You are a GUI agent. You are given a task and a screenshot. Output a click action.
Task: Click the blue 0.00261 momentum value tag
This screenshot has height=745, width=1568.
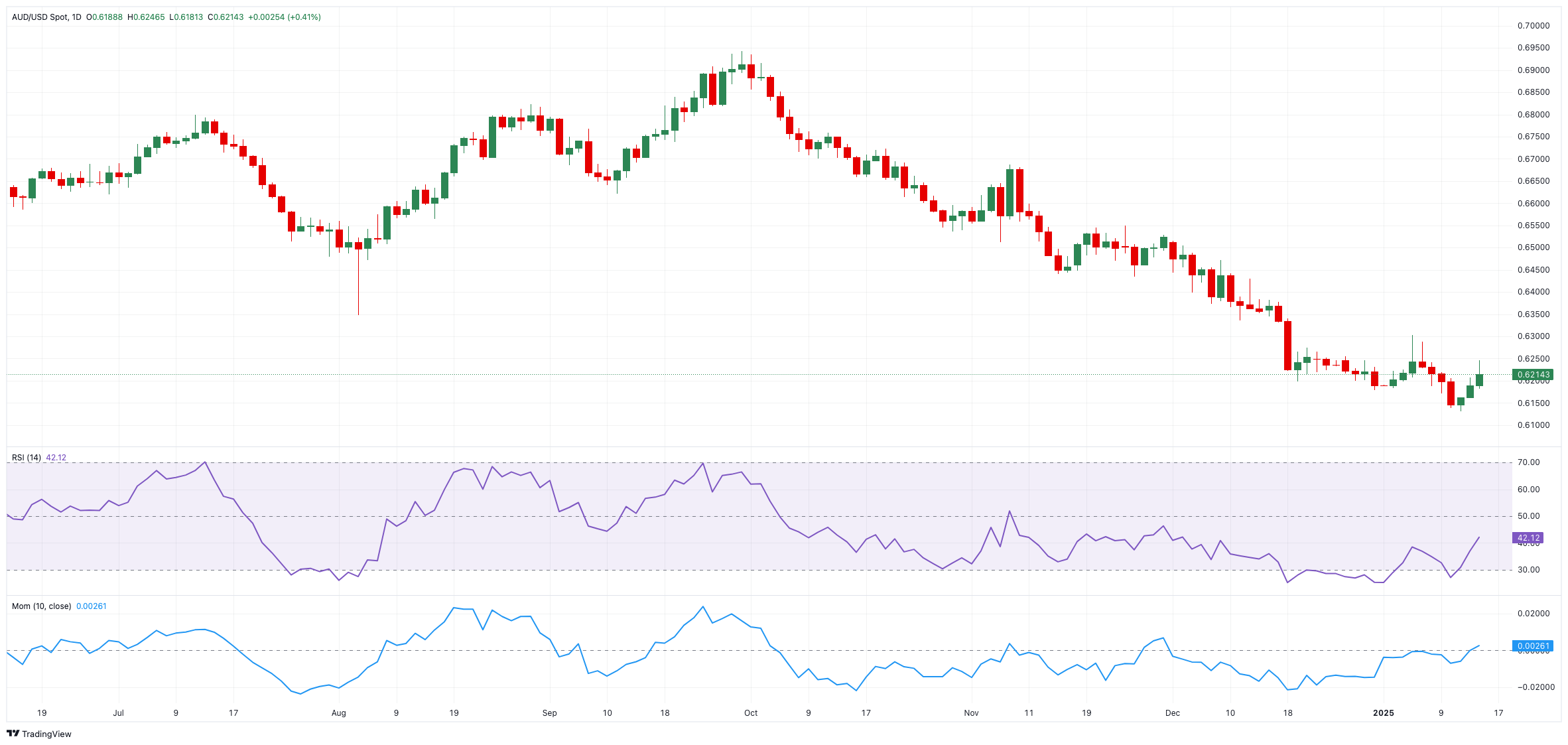1533,646
